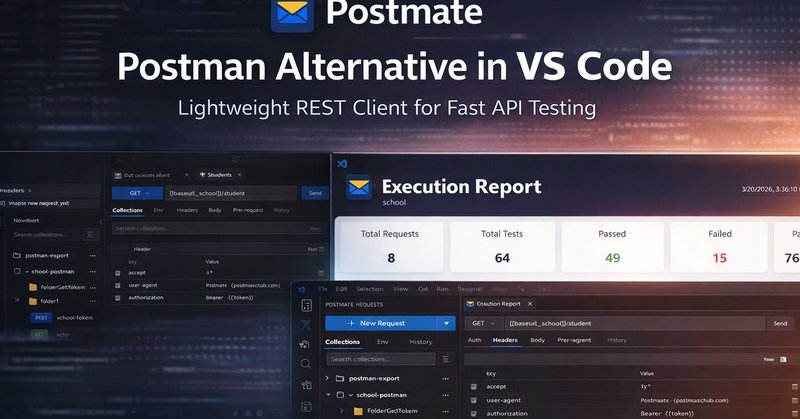Open the Edit menu

click(341, 289)
